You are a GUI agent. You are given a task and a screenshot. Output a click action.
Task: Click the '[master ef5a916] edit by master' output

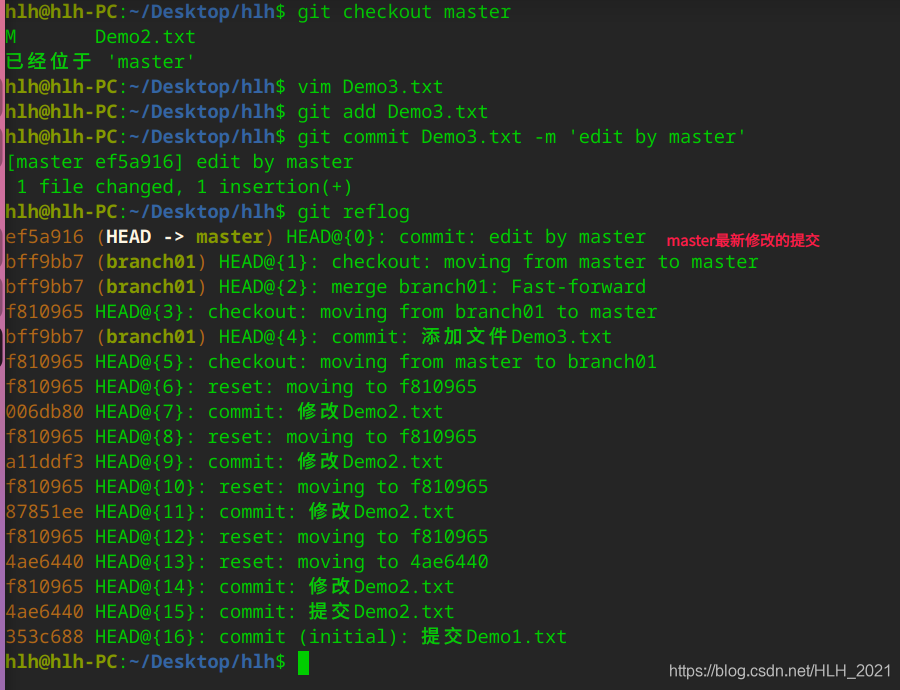(179, 162)
